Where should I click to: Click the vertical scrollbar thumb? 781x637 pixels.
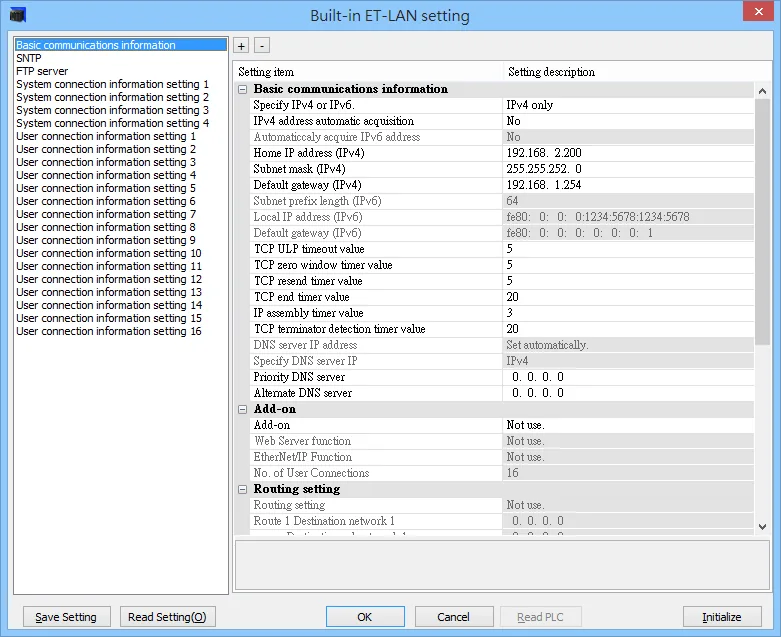(x=762, y=222)
